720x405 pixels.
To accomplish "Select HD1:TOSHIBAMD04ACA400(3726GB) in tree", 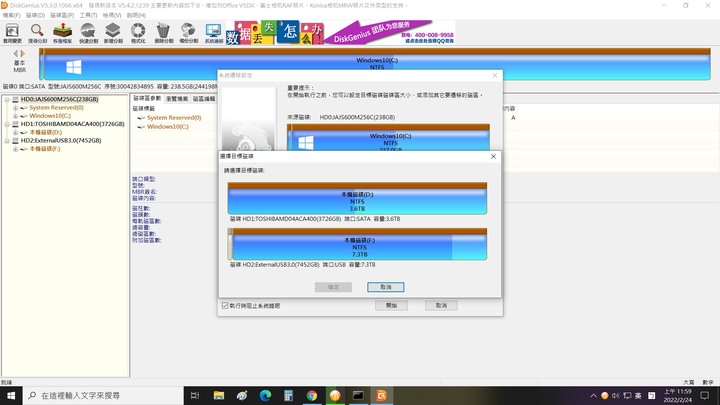I will pyautogui.click(x=73, y=124).
